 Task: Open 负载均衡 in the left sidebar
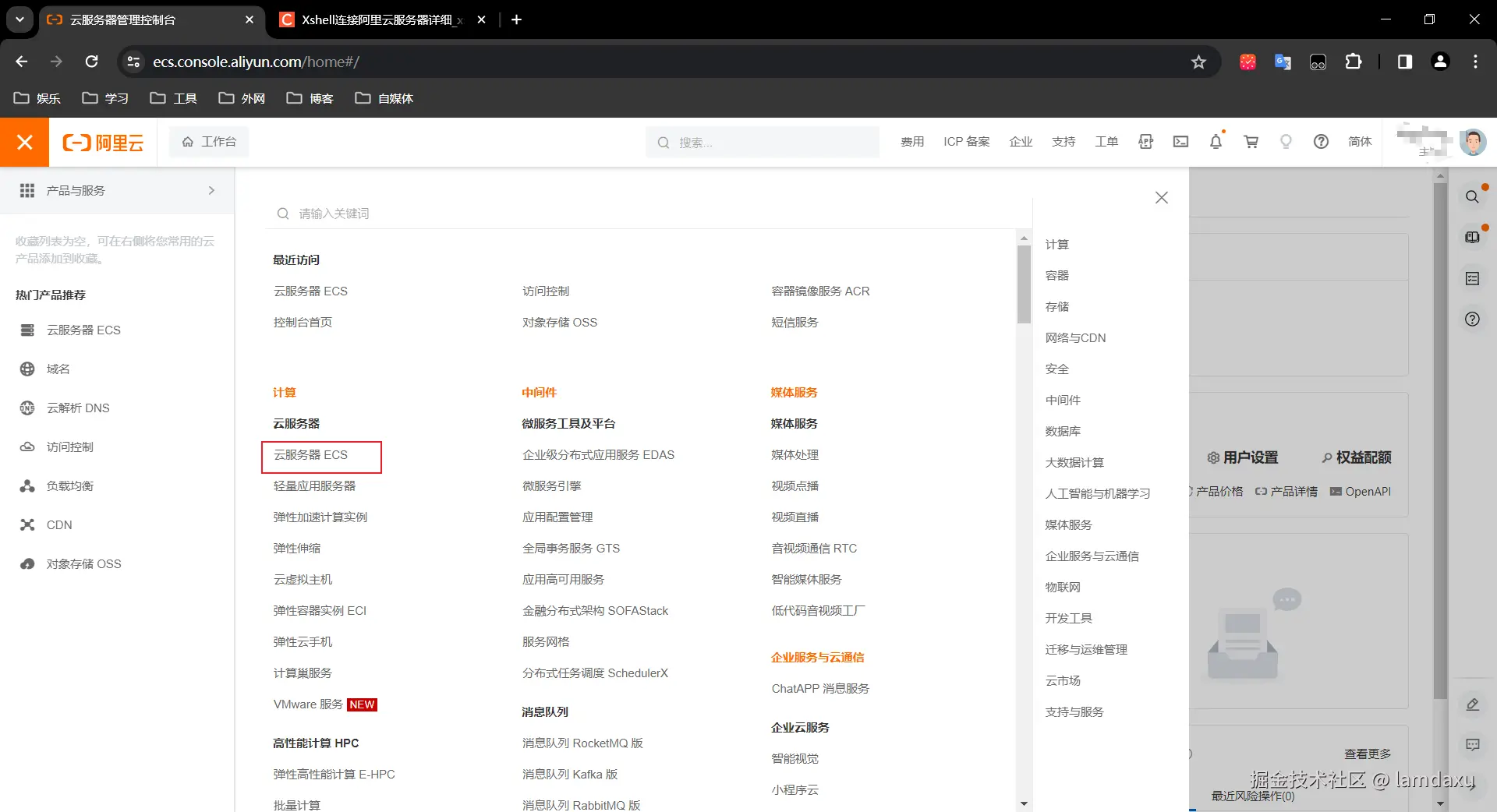pyautogui.click(x=69, y=485)
